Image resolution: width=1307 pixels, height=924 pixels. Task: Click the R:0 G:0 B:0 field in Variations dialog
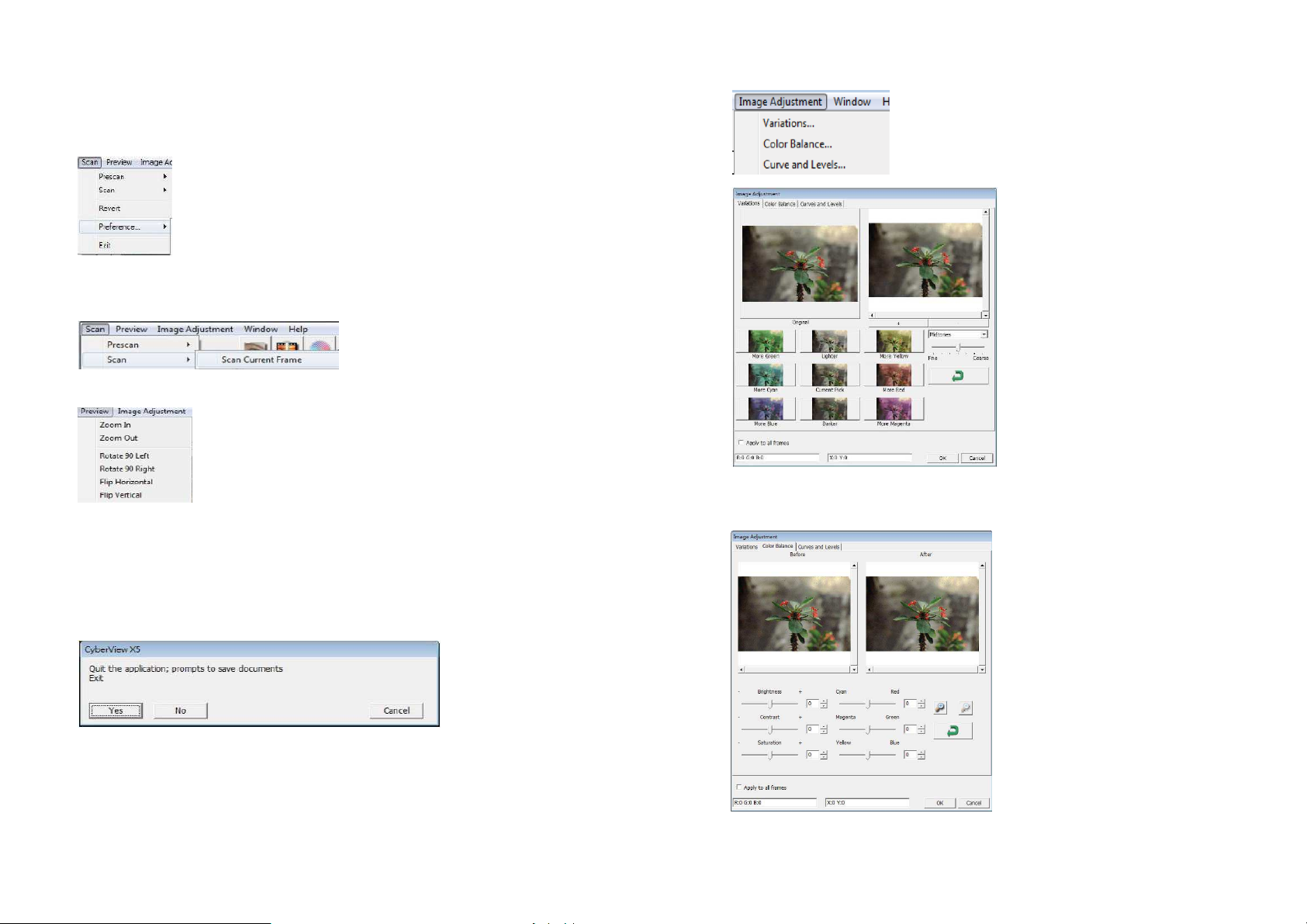click(x=776, y=458)
